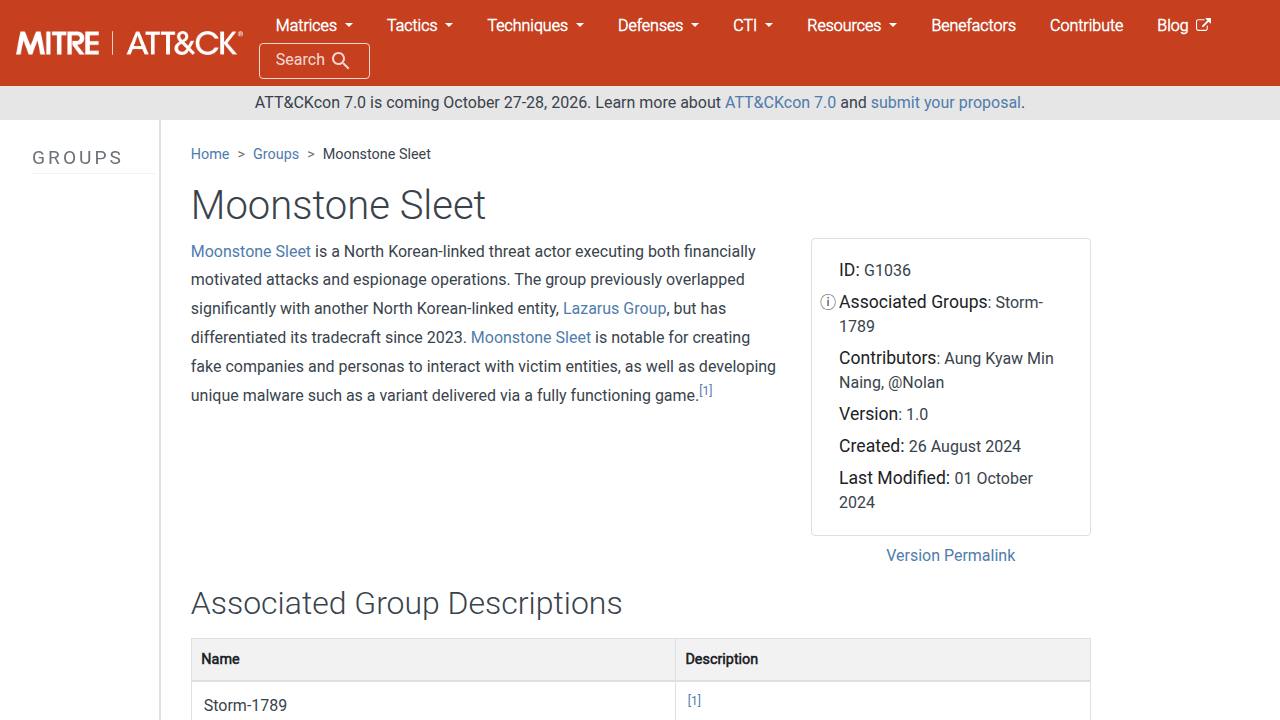
Task: Click the Moonstone Sleet breadcrumb text
Action: click(377, 154)
